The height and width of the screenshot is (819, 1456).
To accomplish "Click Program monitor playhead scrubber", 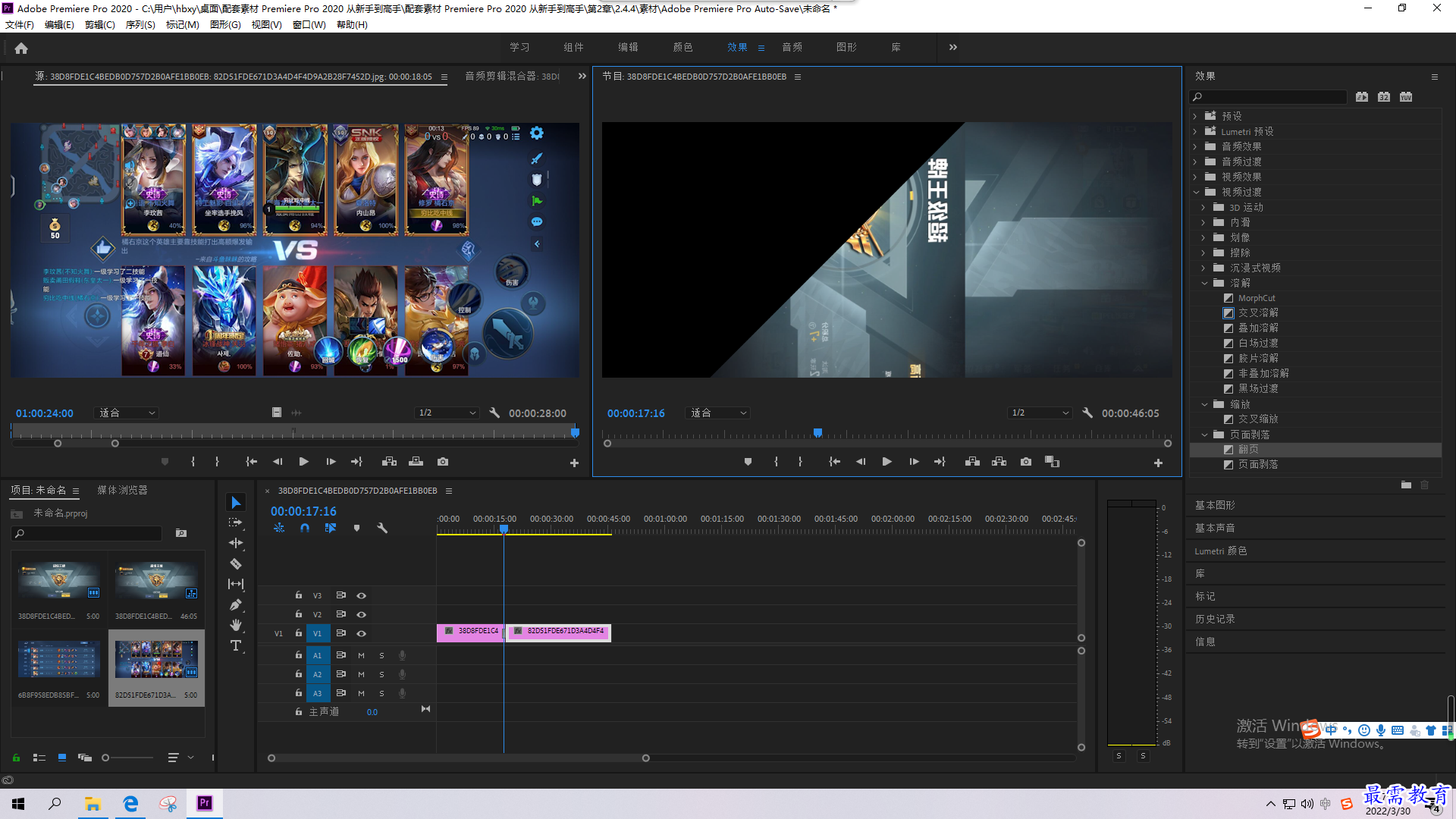I will pyautogui.click(x=817, y=432).
